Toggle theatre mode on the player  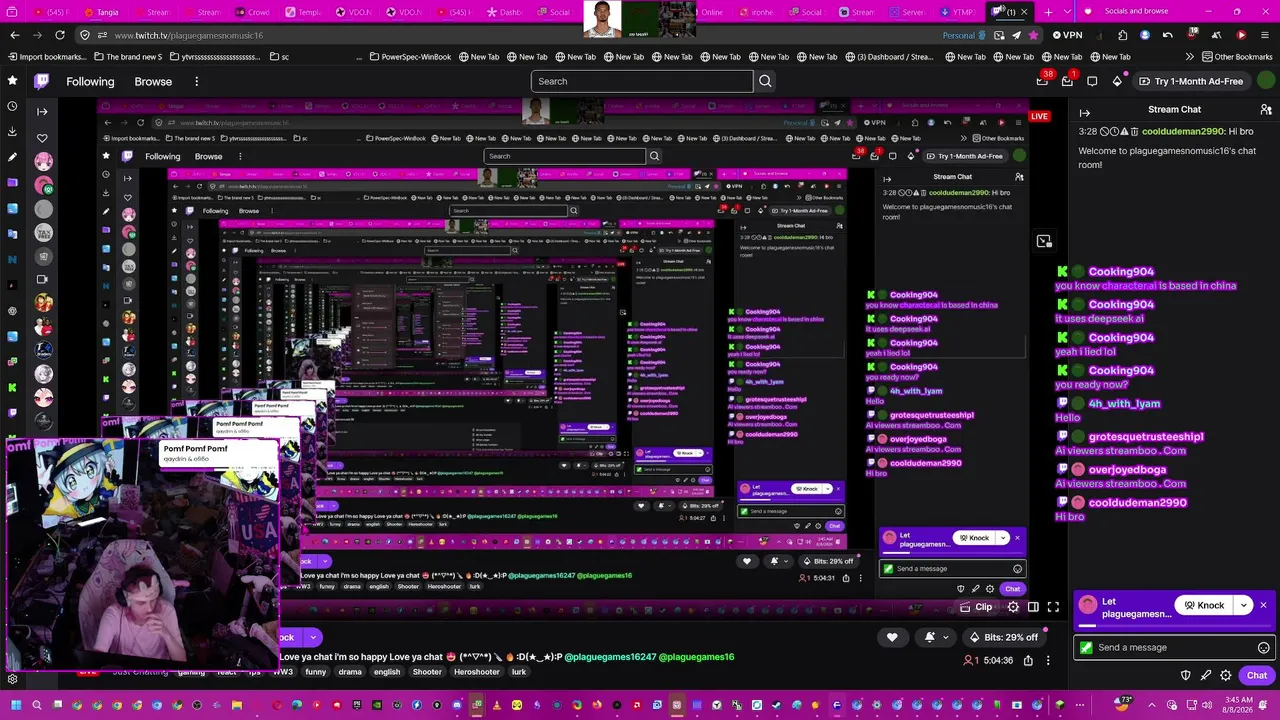1033,607
